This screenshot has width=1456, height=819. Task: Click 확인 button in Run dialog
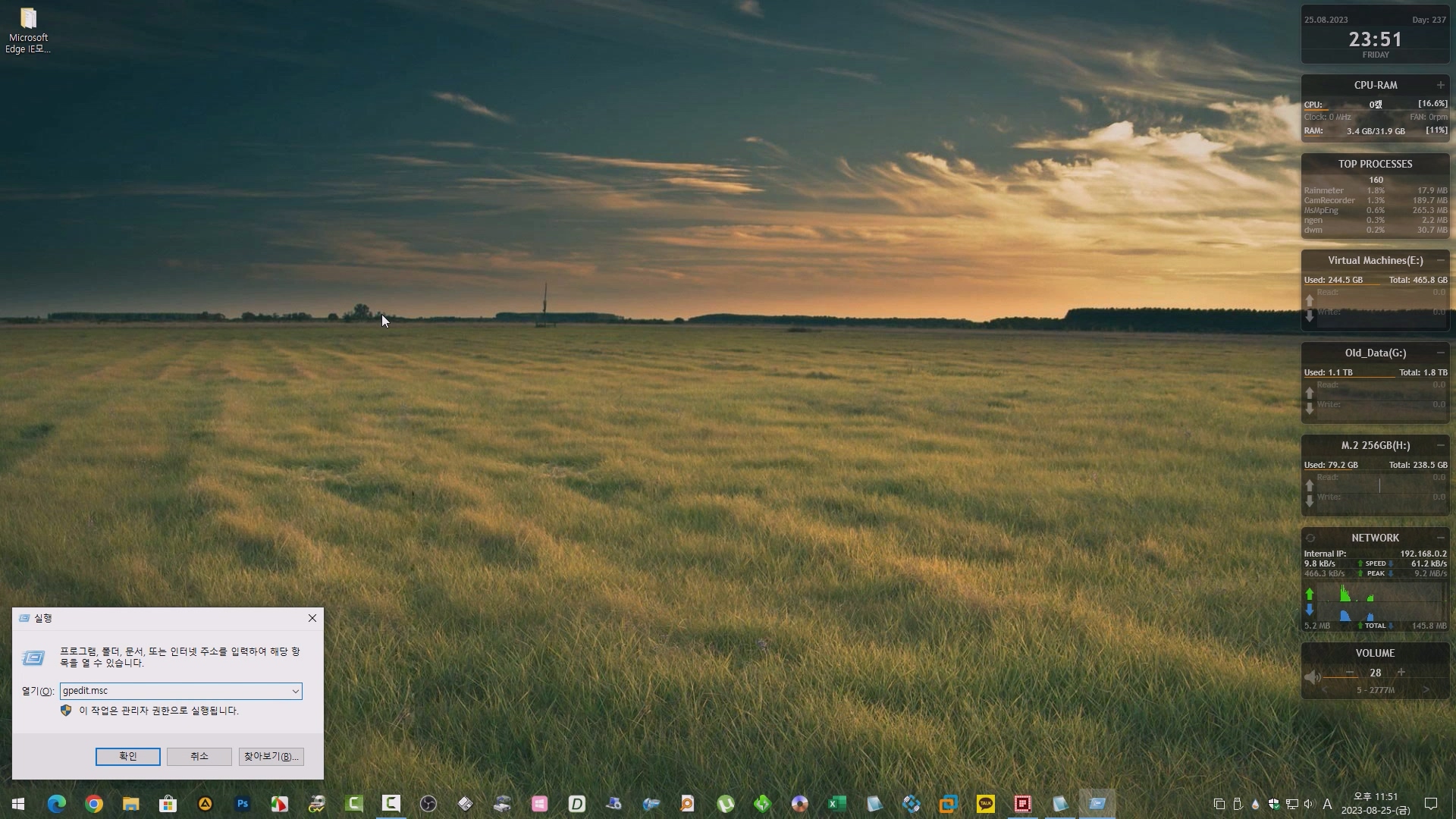click(x=127, y=756)
